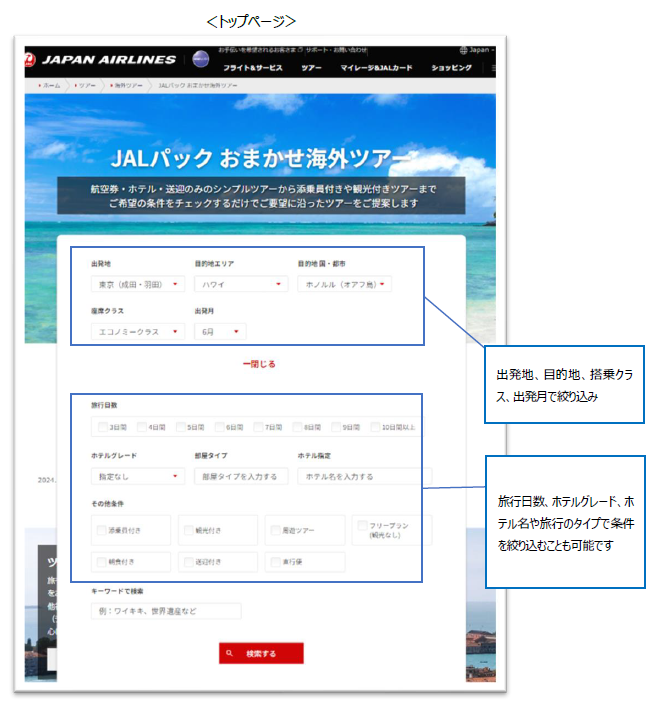The height and width of the screenshot is (707, 656).
Task: Click the oneworld alliance round icon
Action: [x=201, y=59]
